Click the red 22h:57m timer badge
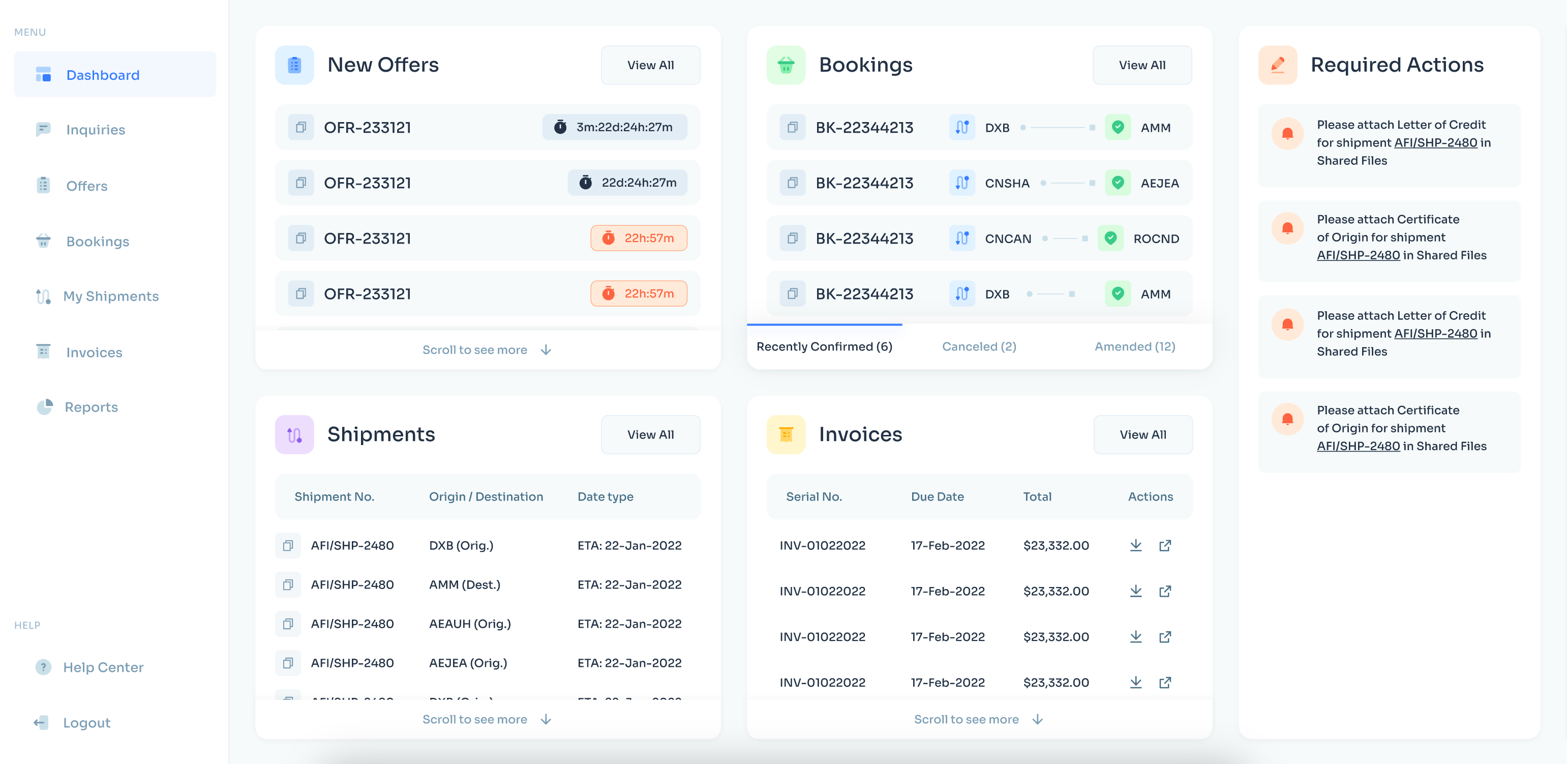The image size is (1568, 764). pos(638,238)
